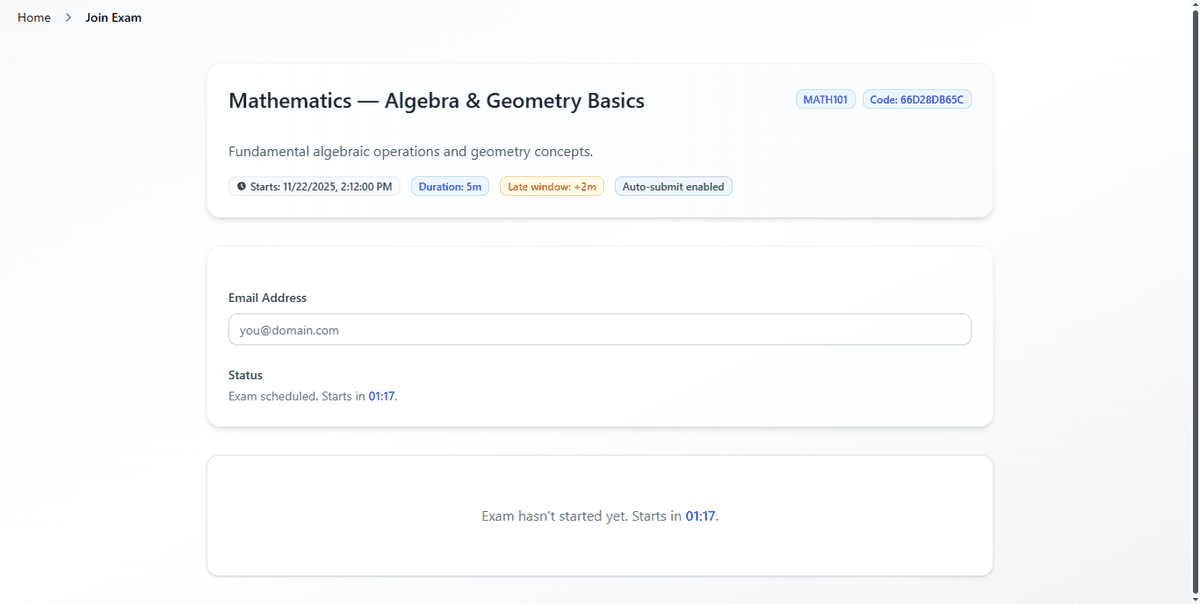Click the Late window: +2m badge
Viewport: 1200px width, 604px height.
click(551, 187)
